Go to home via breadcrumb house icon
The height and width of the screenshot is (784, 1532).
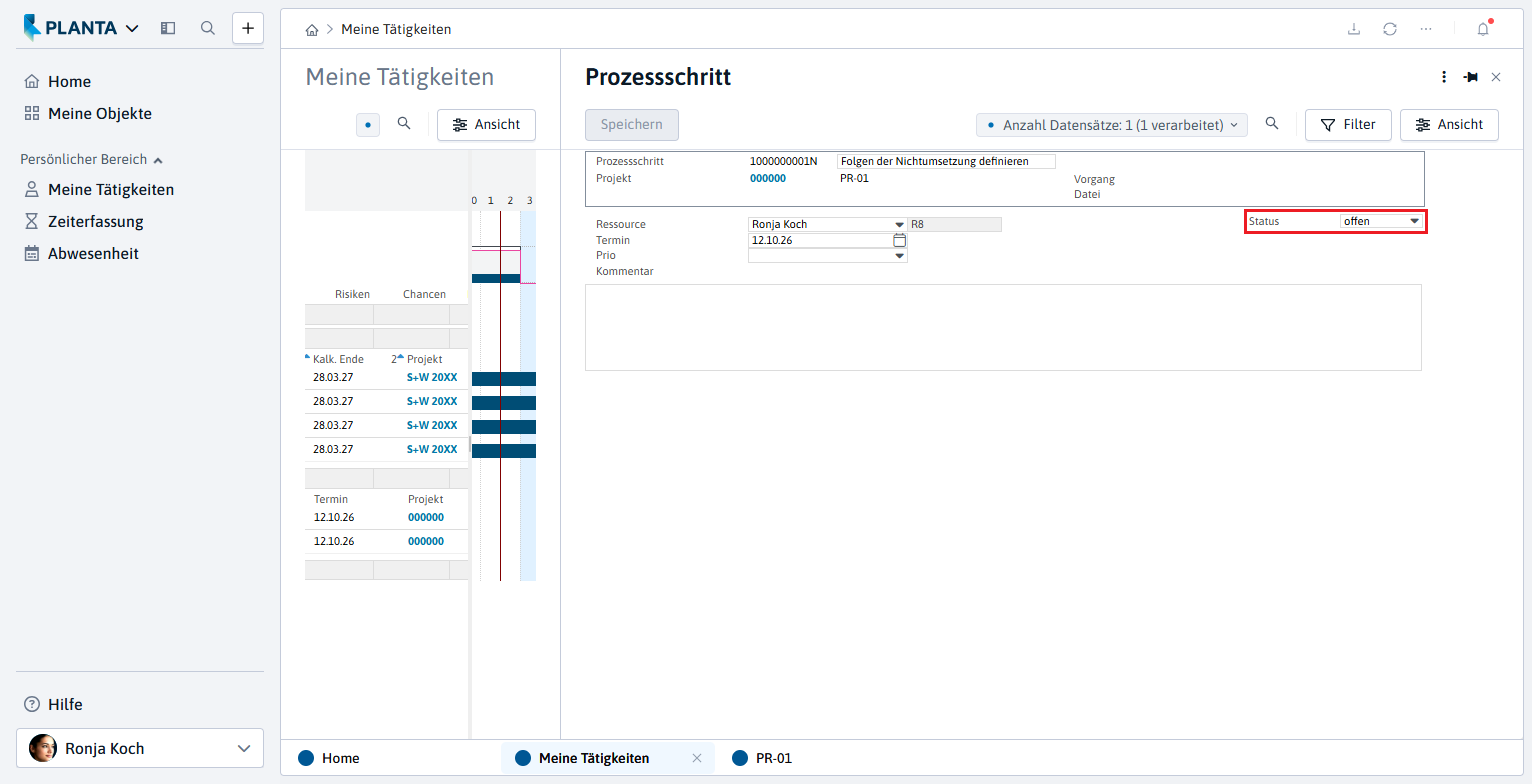click(312, 30)
